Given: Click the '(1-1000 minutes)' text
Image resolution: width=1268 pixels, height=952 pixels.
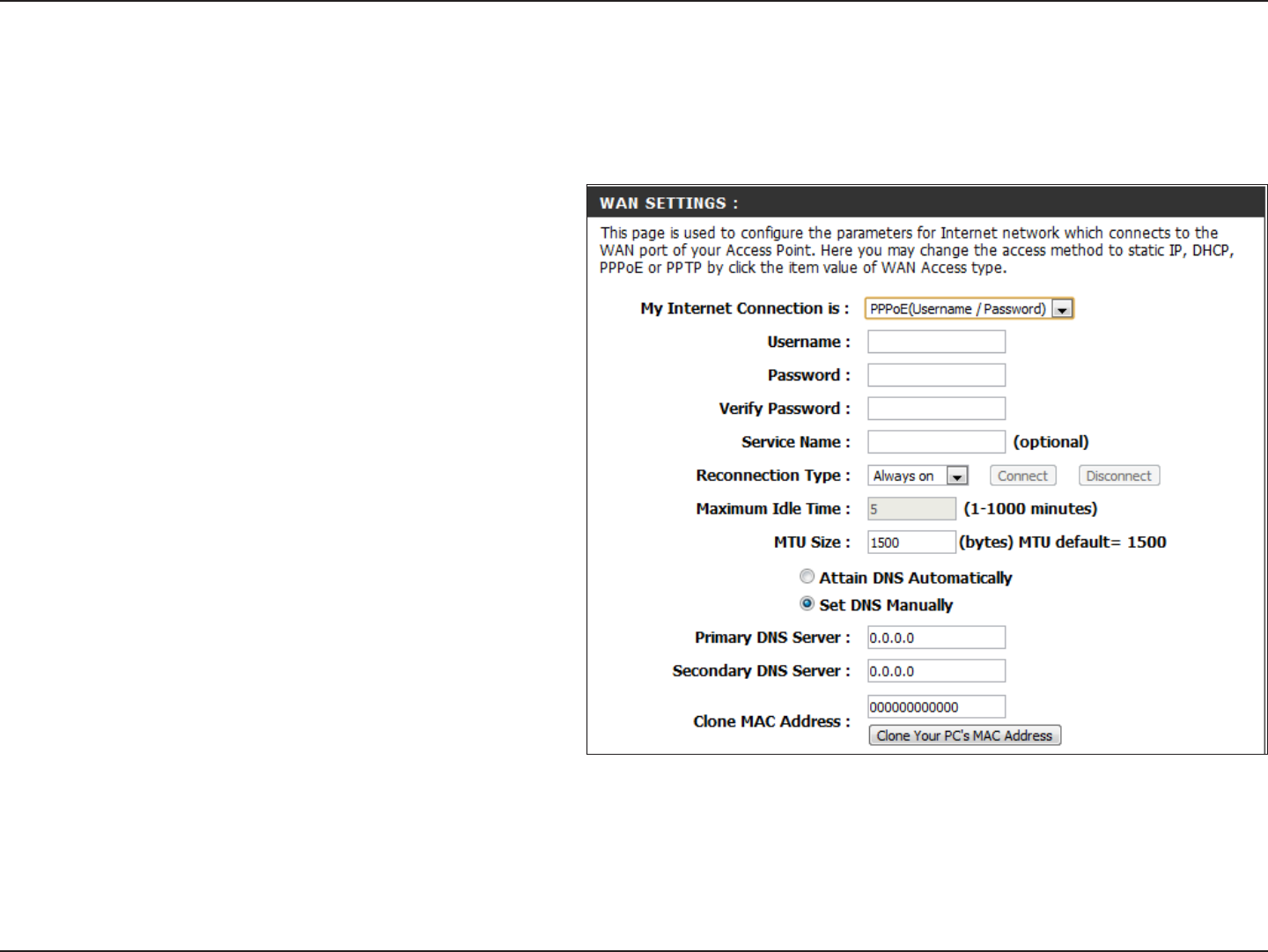Looking at the screenshot, I should pos(1030,509).
